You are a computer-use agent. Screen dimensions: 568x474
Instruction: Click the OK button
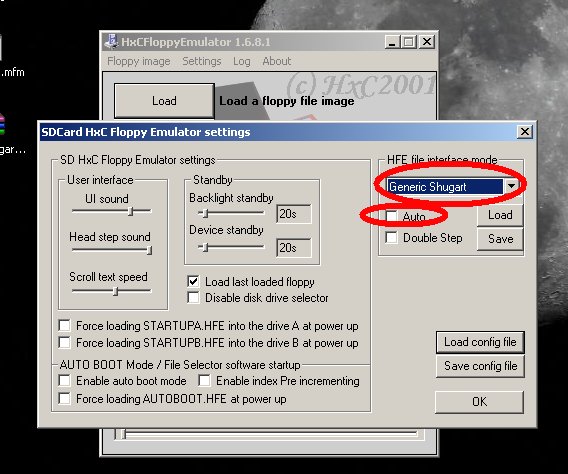pyautogui.click(x=480, y=402)
